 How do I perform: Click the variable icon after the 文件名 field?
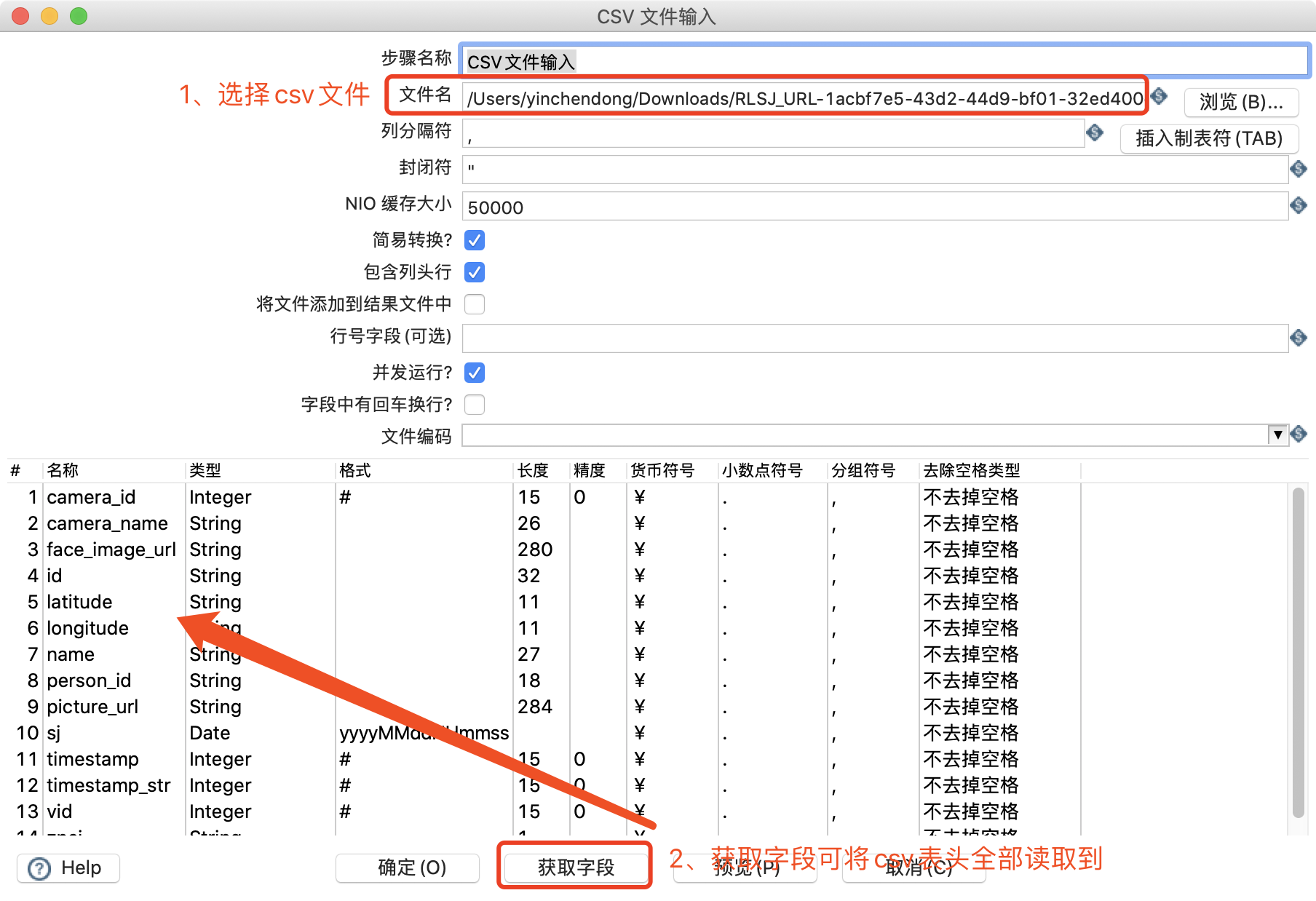1159,97
